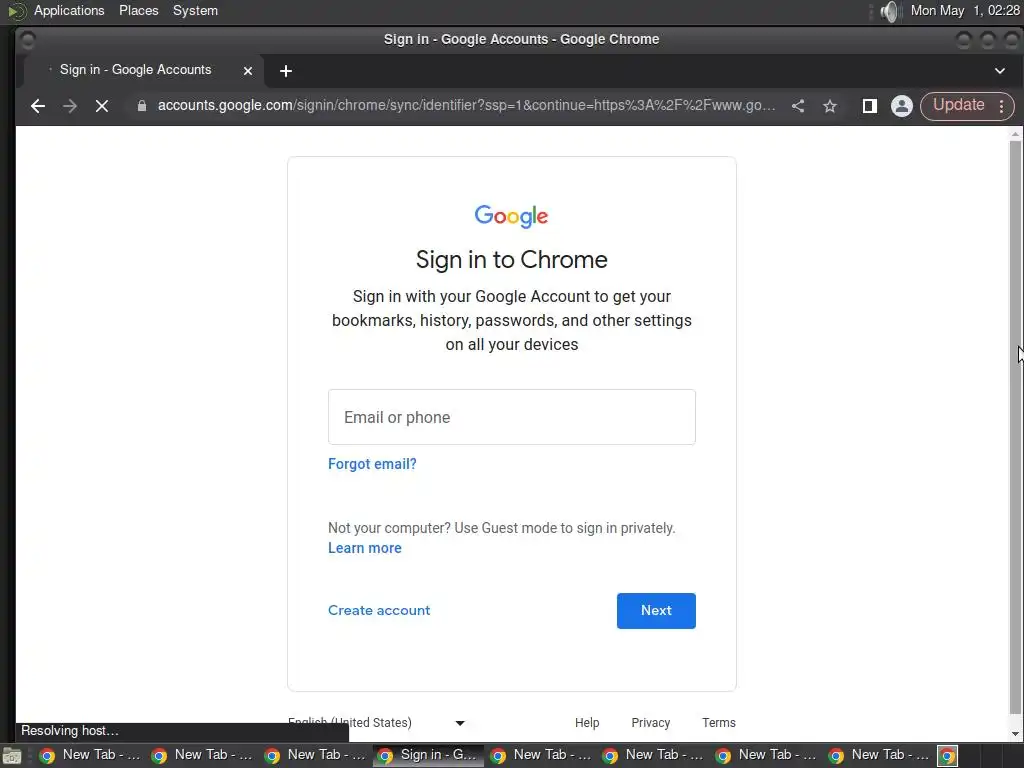This screenshot has width=1024, height=768.
Task: Open the System menu
Action: 195,10
